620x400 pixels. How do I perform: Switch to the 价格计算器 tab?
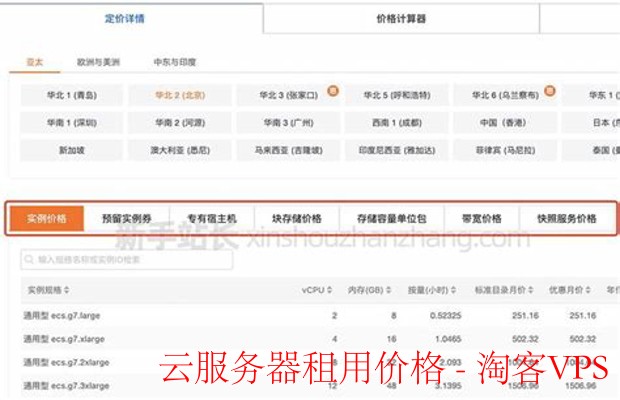click(x=401, y=18)
